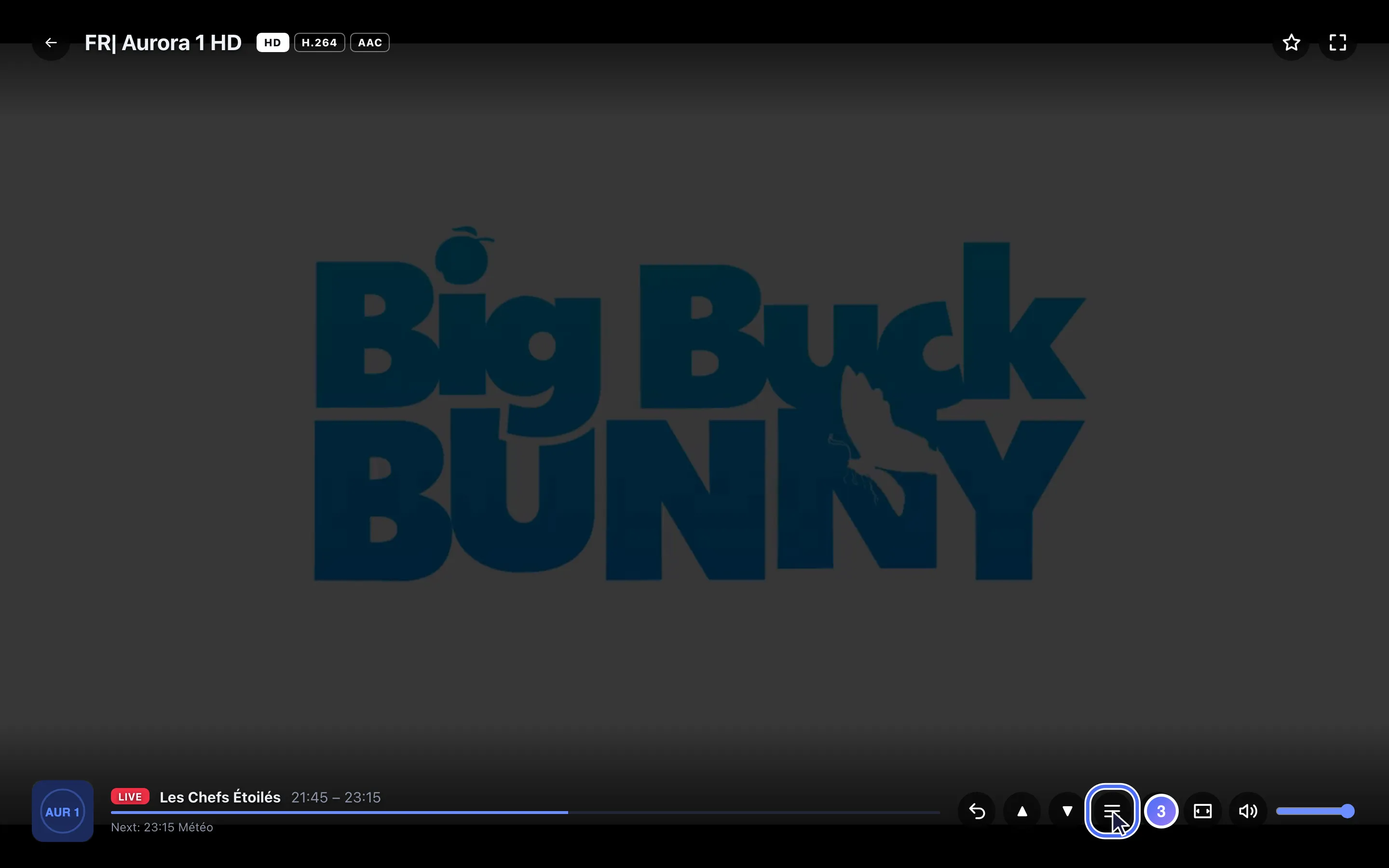Screen dimensions: 1389x868
Task: Switch to the next channel up
Action: click(x=1022, y=811)
